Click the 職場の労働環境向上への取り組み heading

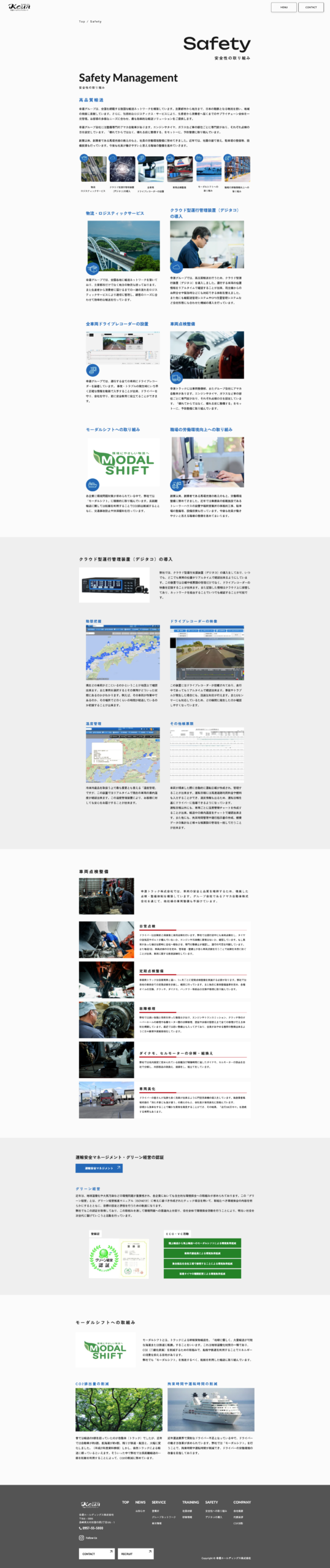tap(201, 429)
